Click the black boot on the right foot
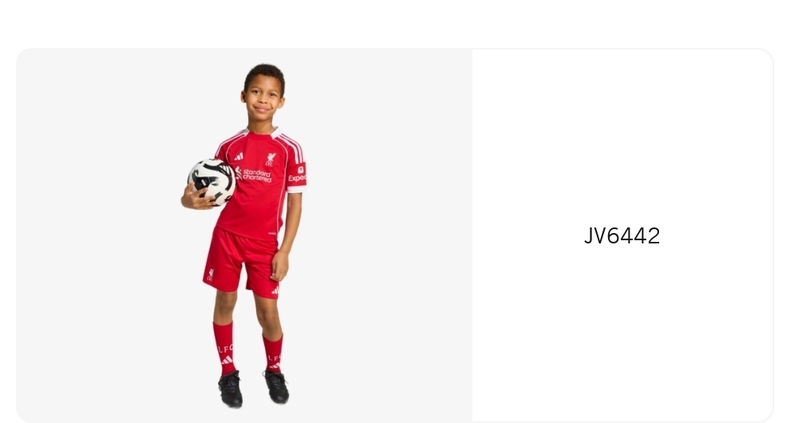This screenshot has width=790, height=423. click(277, 387)
